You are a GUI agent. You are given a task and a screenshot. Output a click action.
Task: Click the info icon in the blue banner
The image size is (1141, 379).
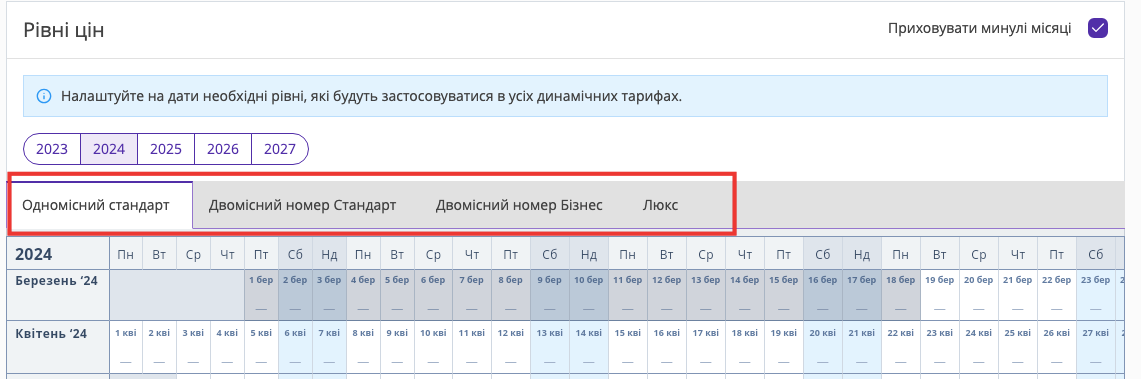click(44, 96)
